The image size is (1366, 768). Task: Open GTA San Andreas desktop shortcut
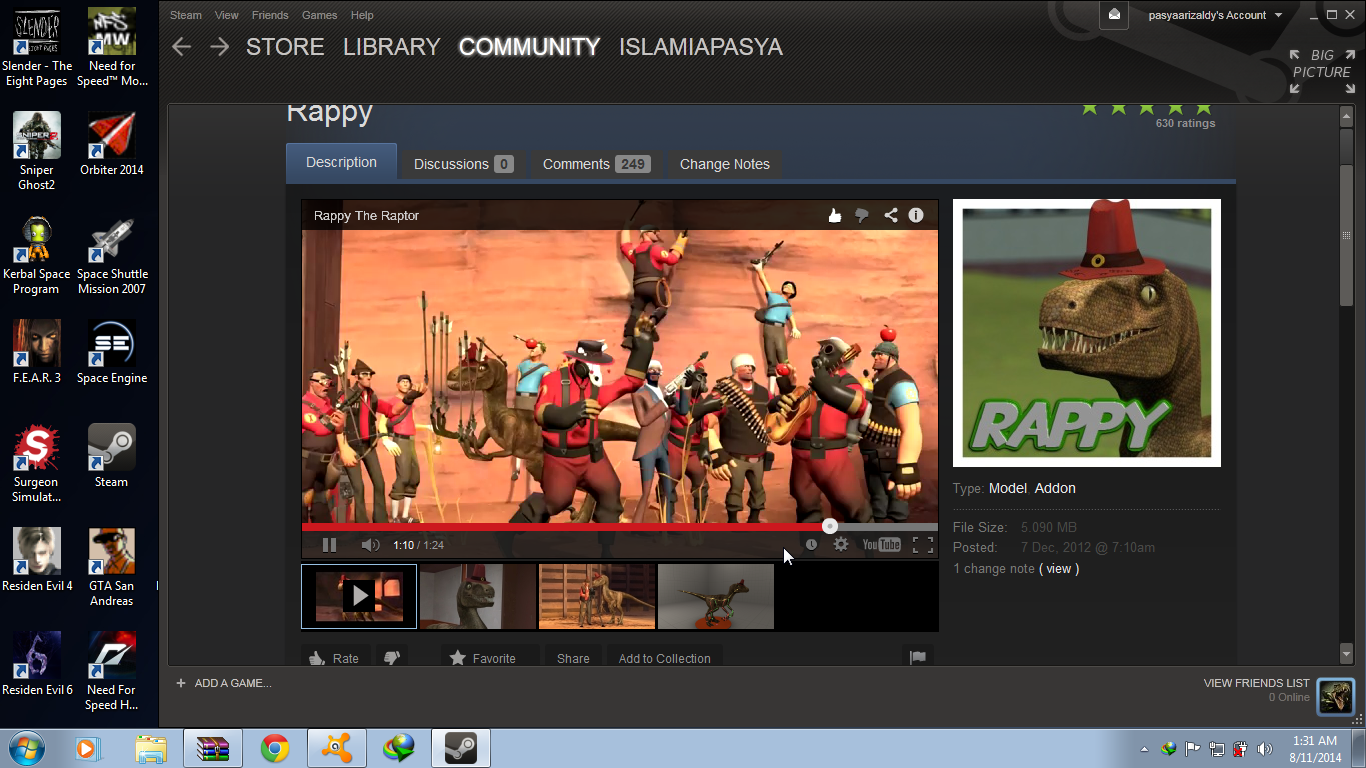pos(112,568)
